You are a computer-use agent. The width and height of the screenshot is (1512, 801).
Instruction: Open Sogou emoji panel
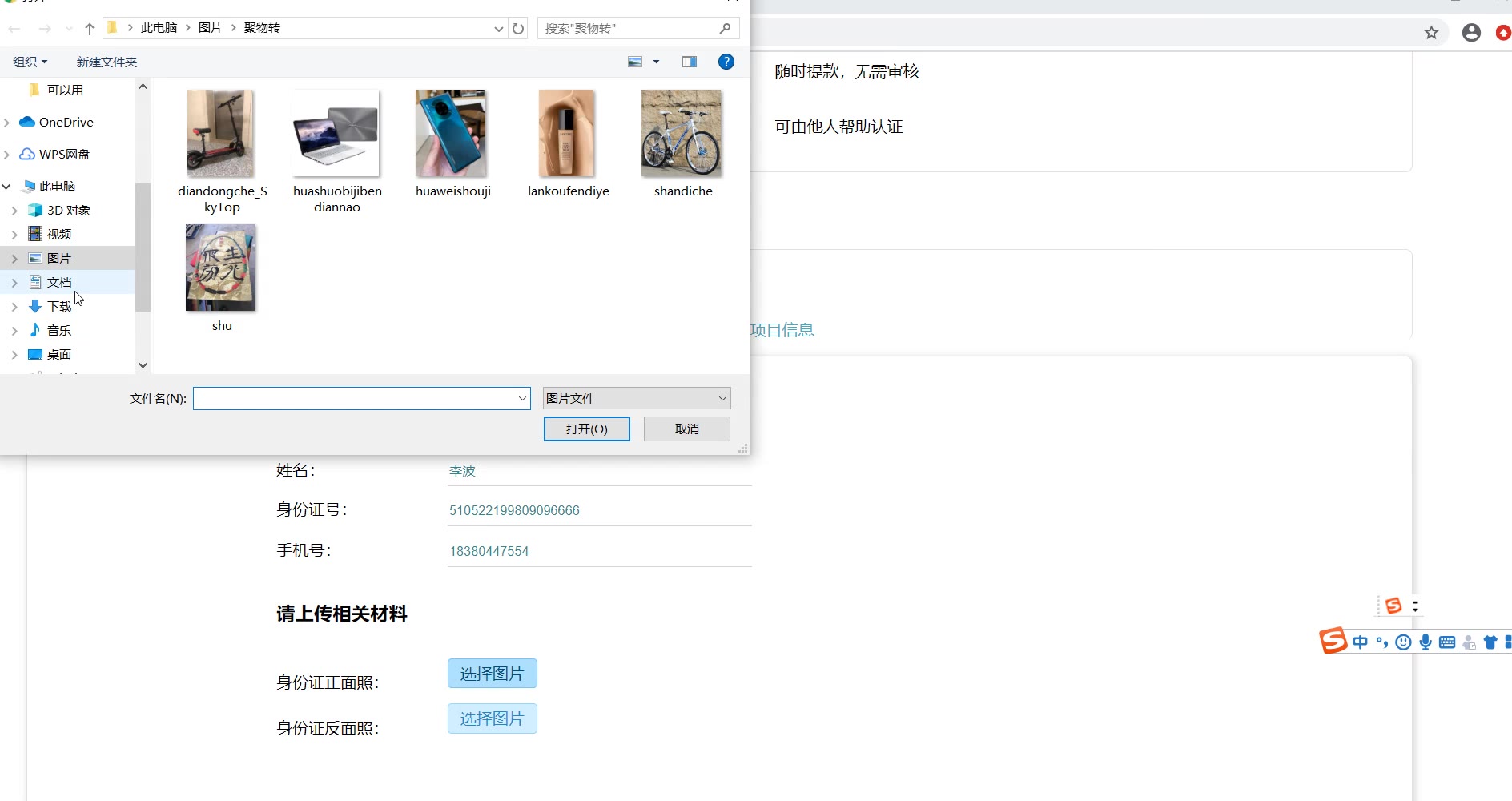click(x=1403, y=642)
